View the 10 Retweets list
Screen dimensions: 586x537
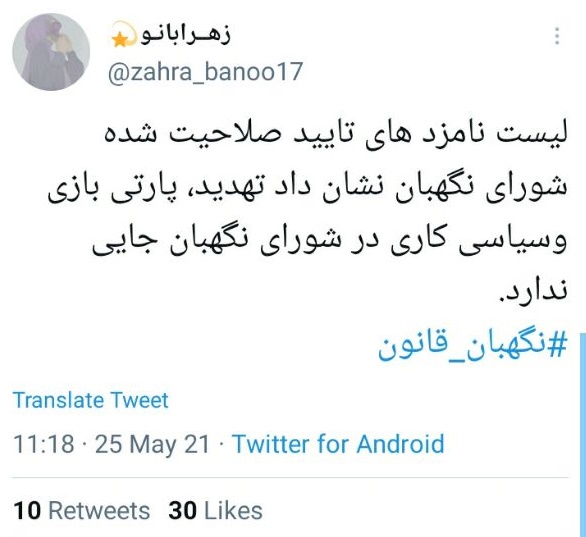(82, 510)
